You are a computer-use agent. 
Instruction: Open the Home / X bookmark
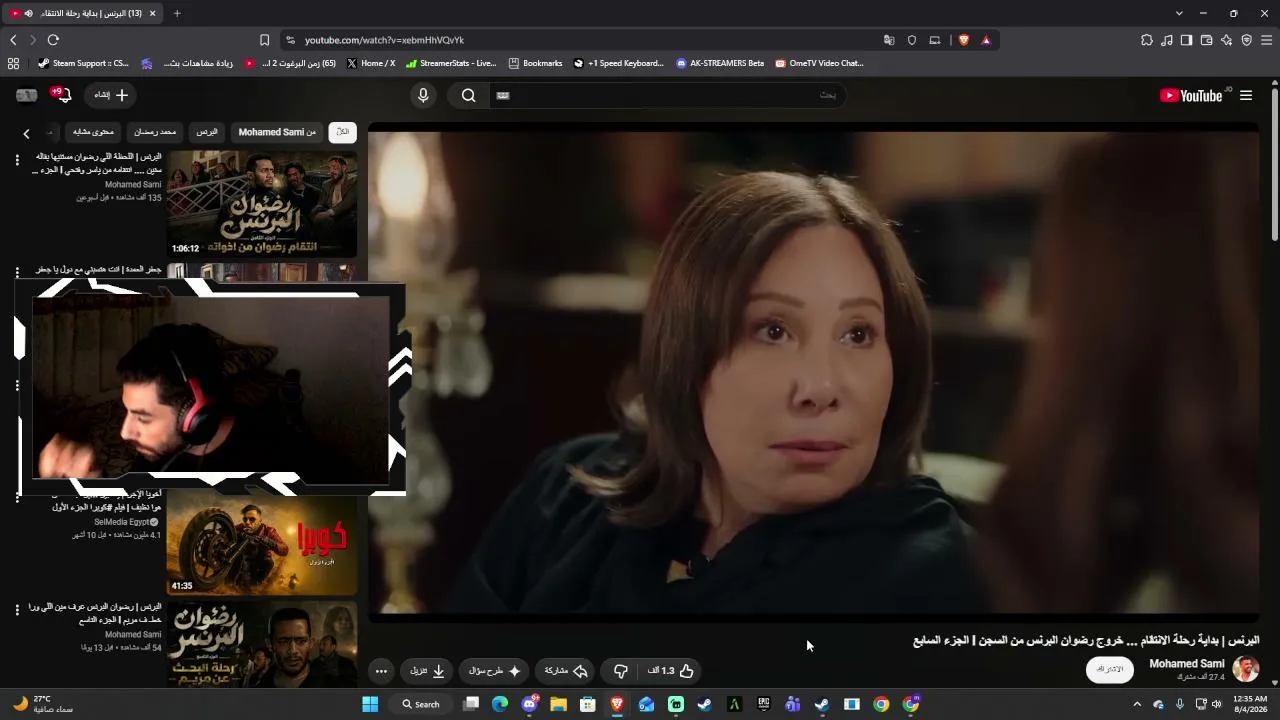370,63
